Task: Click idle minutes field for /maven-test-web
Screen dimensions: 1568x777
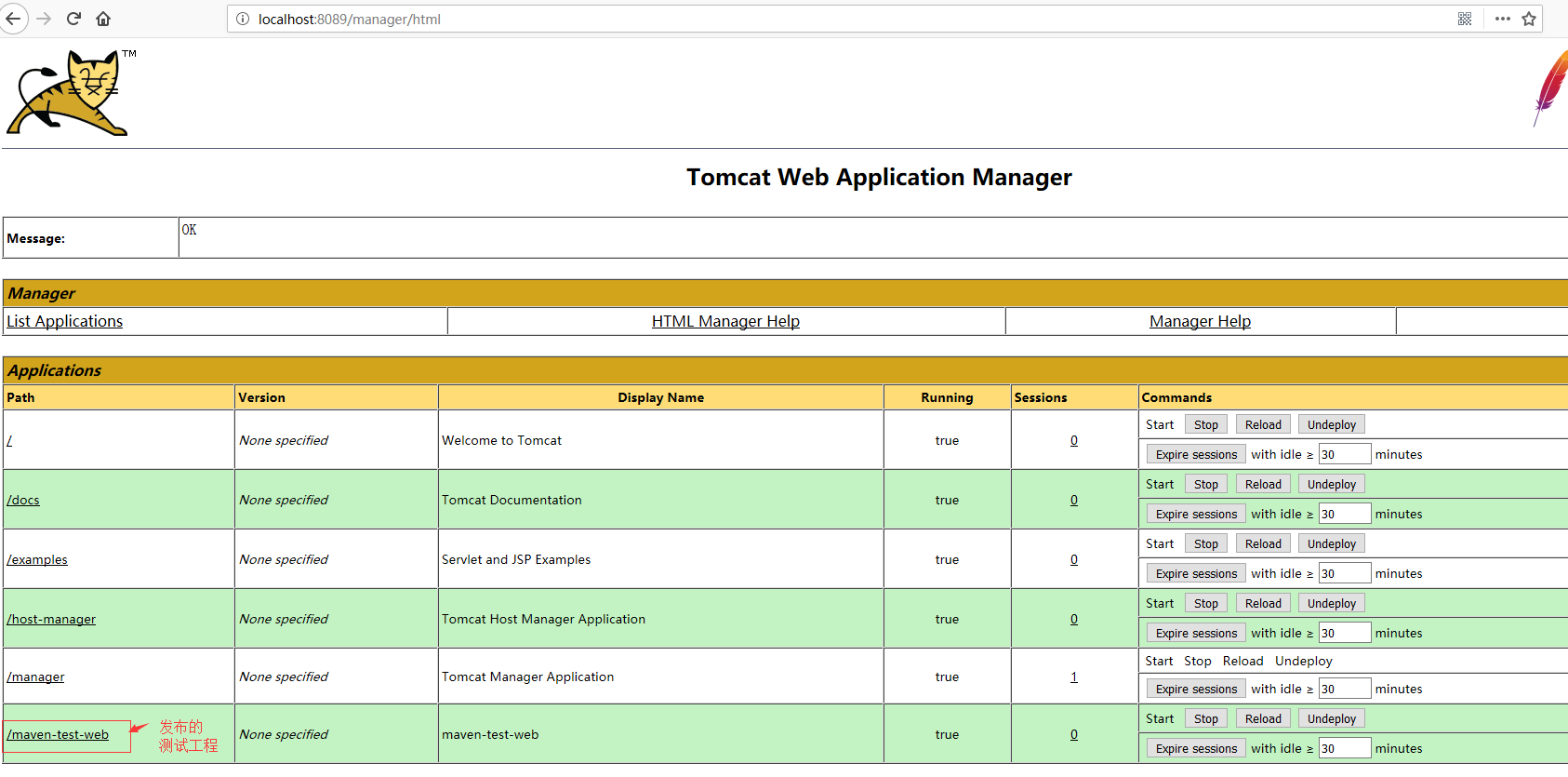Action: pos(1345,748)
